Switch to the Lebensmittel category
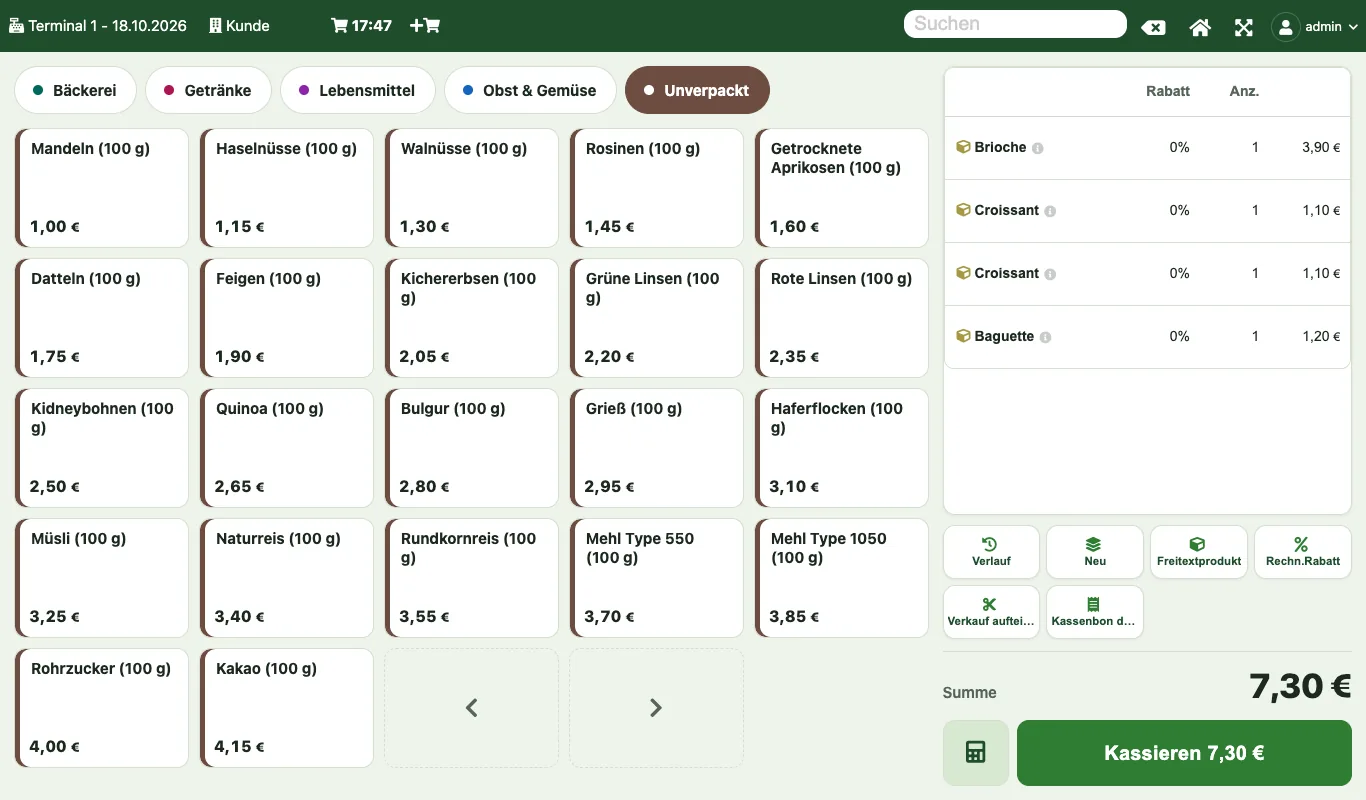 click(357, 90)
